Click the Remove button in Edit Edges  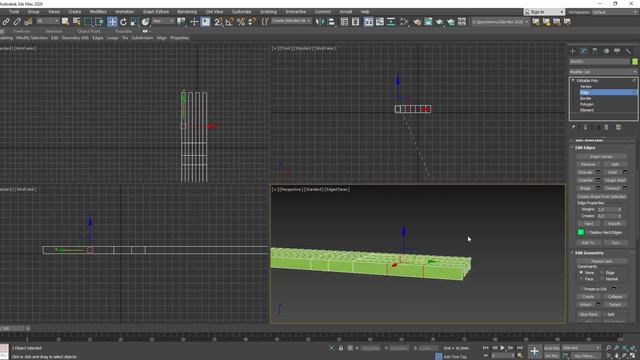click(588, 164)
